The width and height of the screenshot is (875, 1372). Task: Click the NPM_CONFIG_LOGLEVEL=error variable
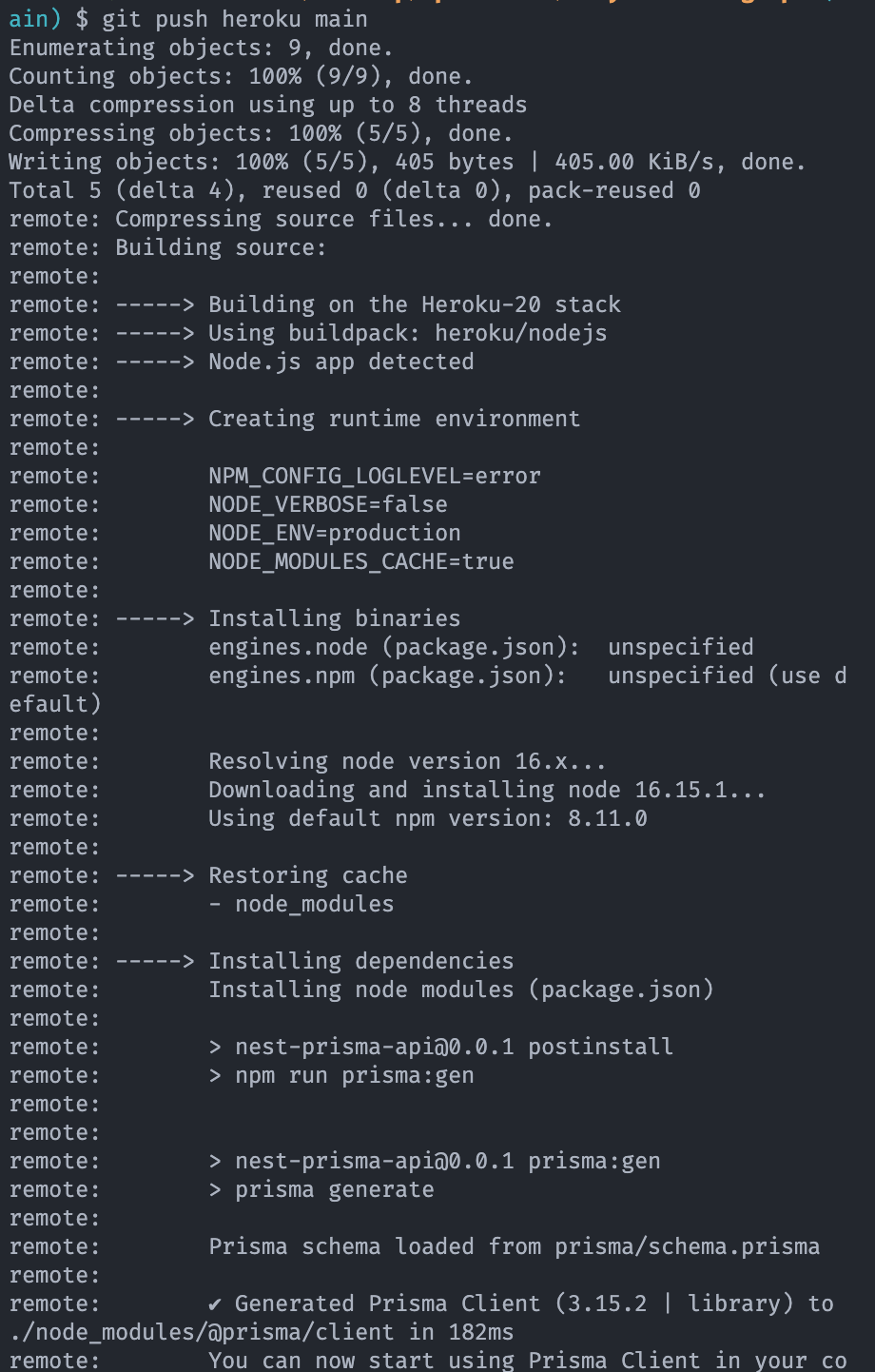(374, 476)
